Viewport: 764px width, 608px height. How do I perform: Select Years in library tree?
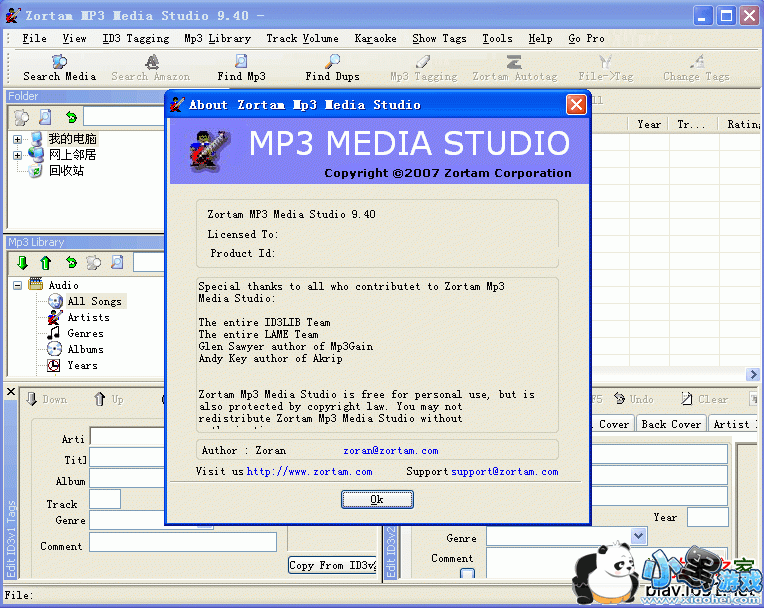[82, 365]
